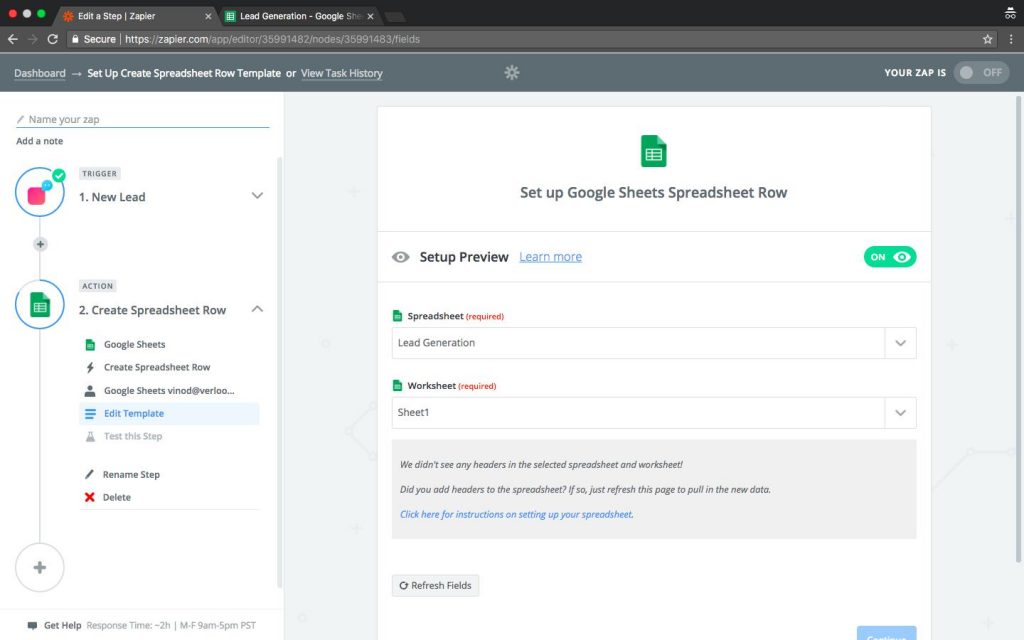Open the Chrome three-dot menu
Image resolution: width=1024 pixels, height=640 pixels.
[x=1011, y=39]
